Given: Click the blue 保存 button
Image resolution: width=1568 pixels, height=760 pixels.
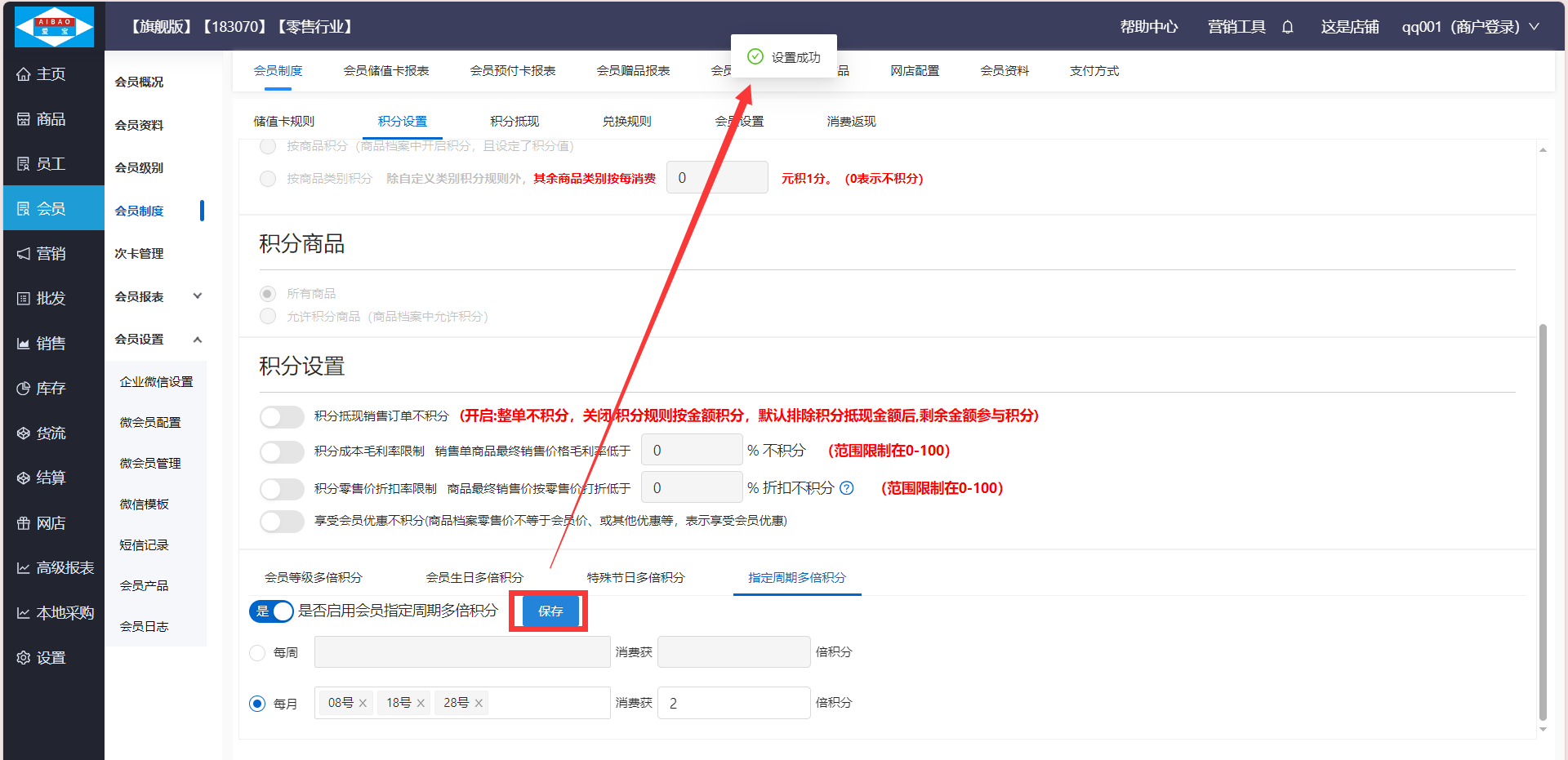Looking at the screenshot, I should pyautogui.click(x=550, y=611).
